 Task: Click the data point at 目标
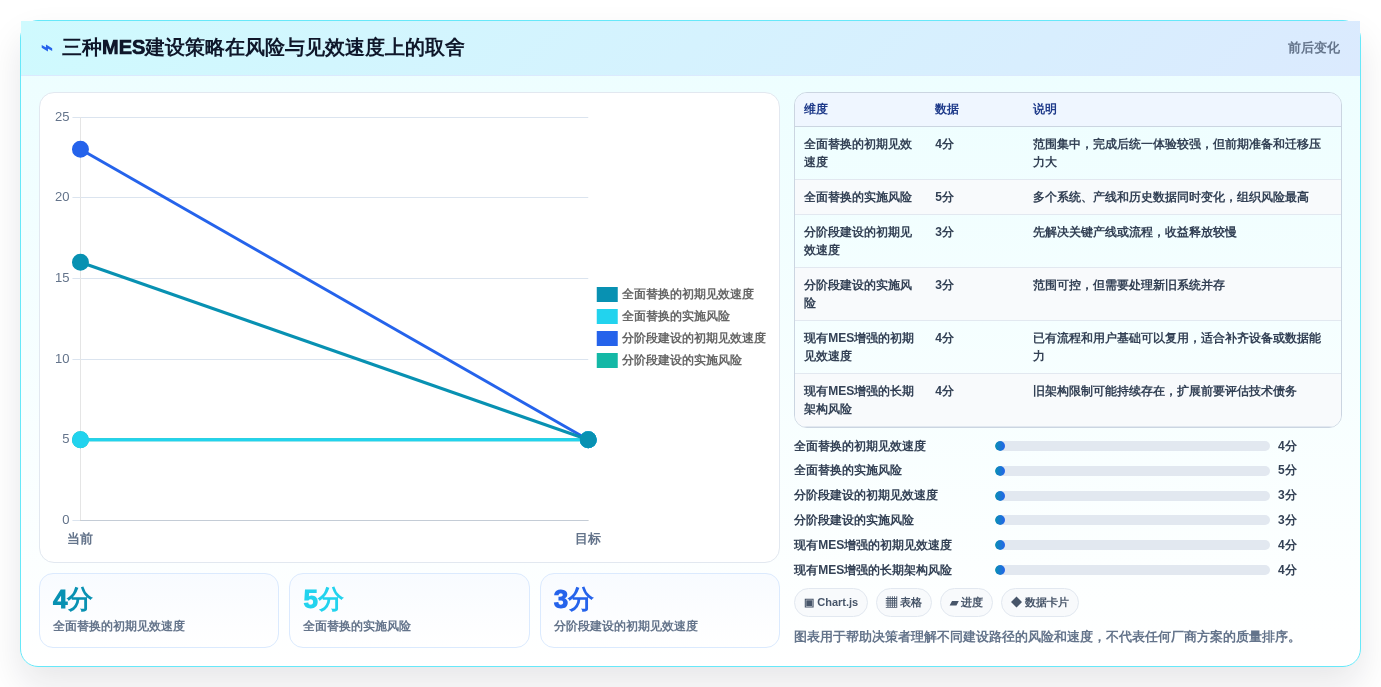tap(588, 439)
